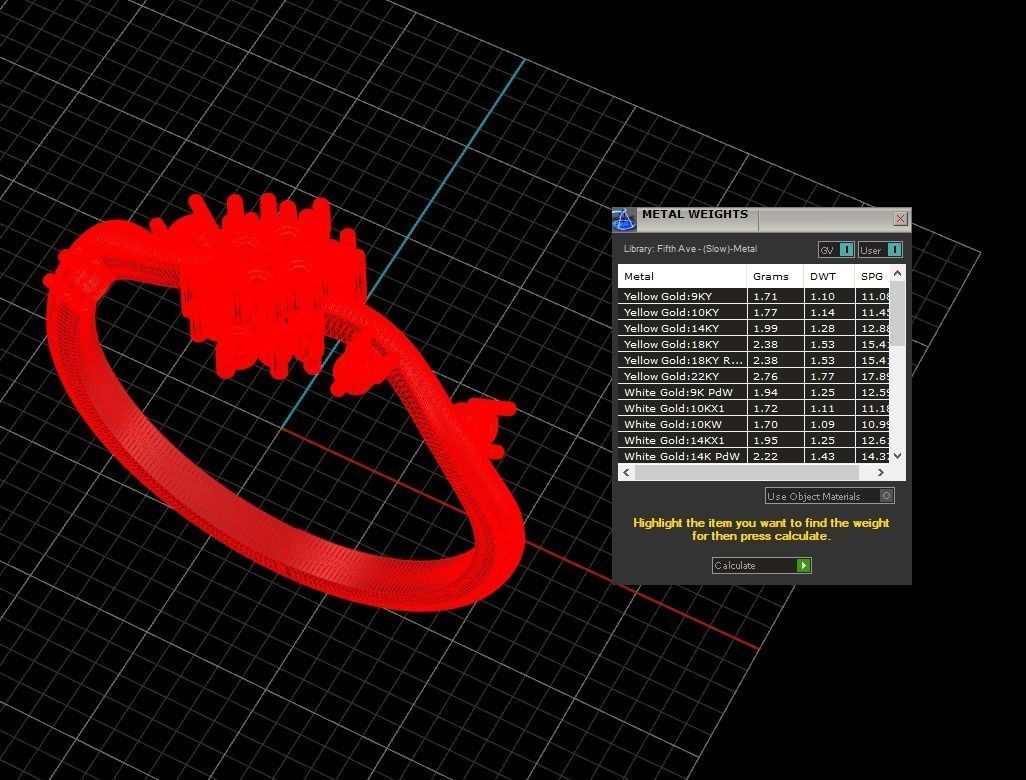Select the Yellow Gold:10KY row
The height and width of the screenshot is (780, 1026).
click(x=753, y=312)
